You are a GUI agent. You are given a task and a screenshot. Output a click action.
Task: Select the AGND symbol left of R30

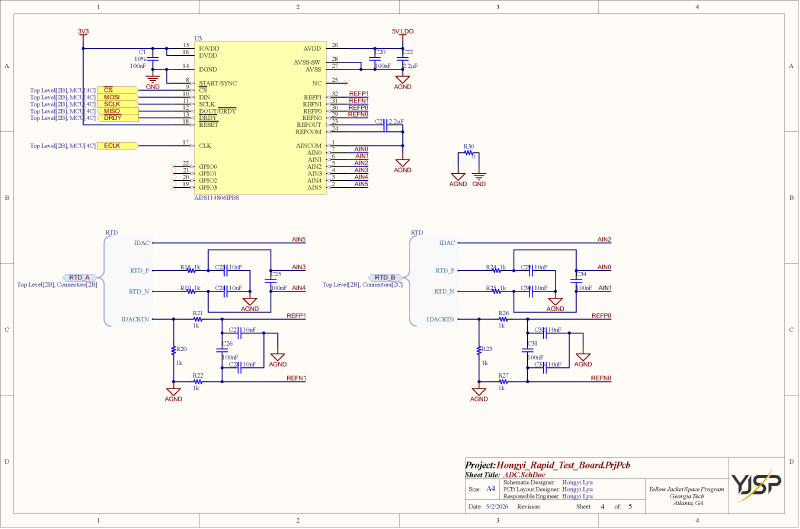pyautogui.click(x=458, y=180)
